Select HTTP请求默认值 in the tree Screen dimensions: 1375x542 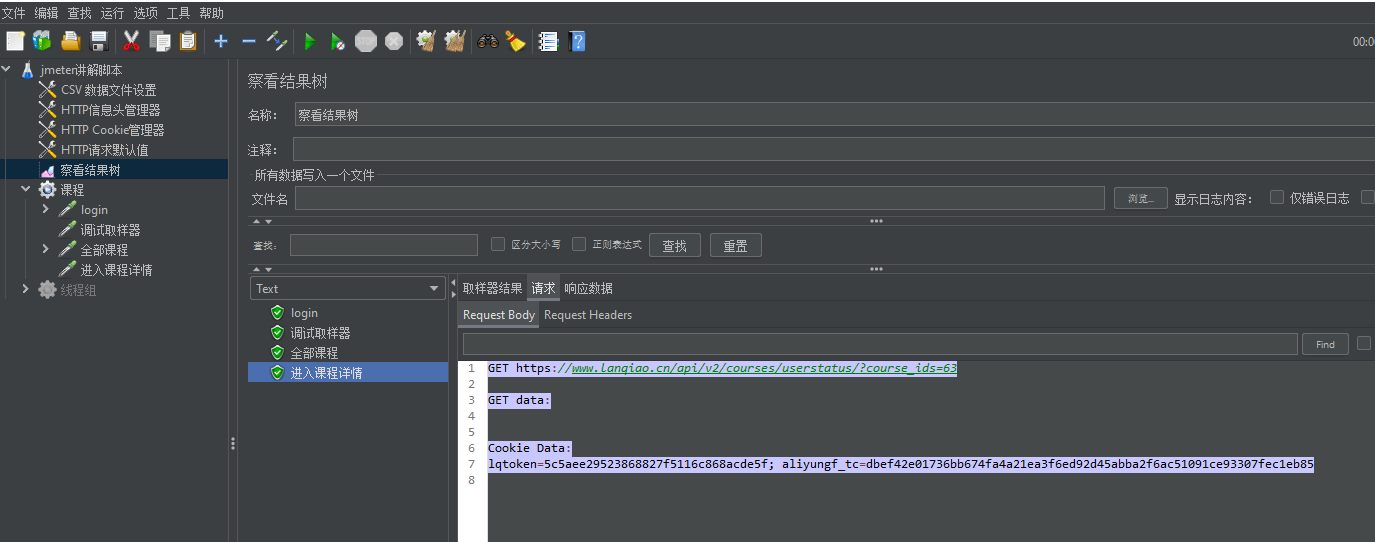pyautogui.click(x=104, y=150)
